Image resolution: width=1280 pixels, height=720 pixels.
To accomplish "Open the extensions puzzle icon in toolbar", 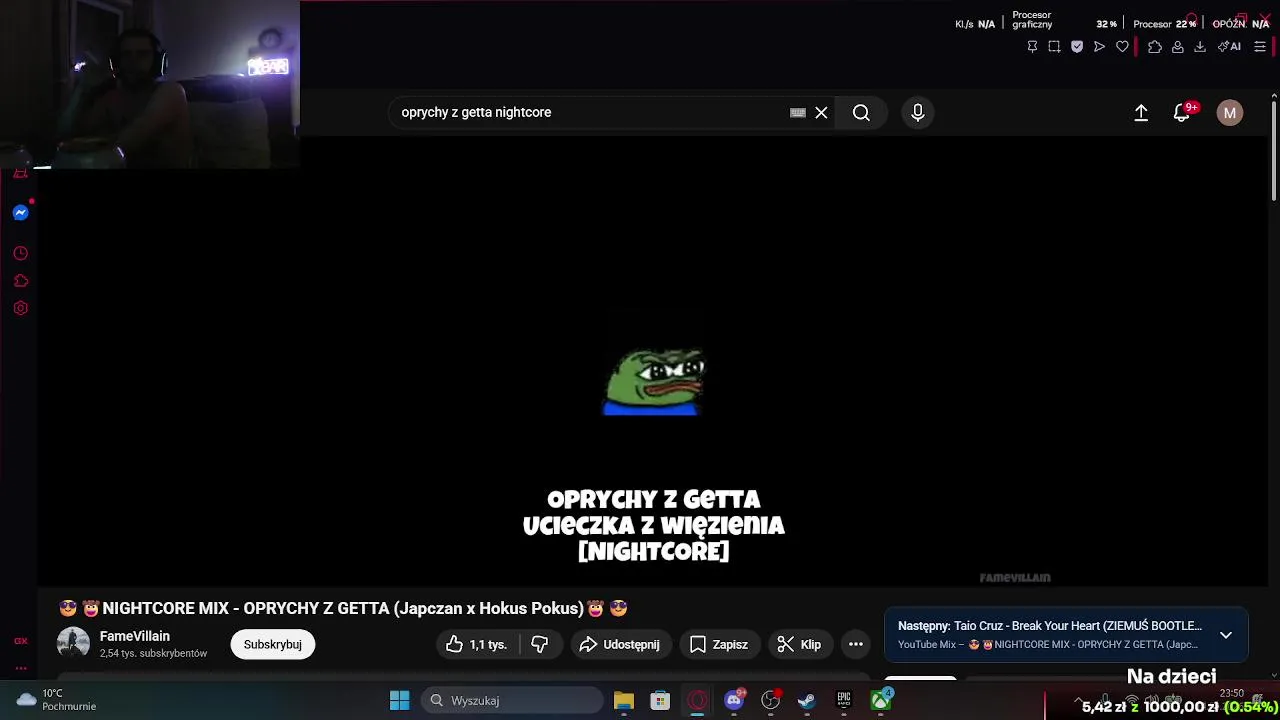I will point(1155,46).
